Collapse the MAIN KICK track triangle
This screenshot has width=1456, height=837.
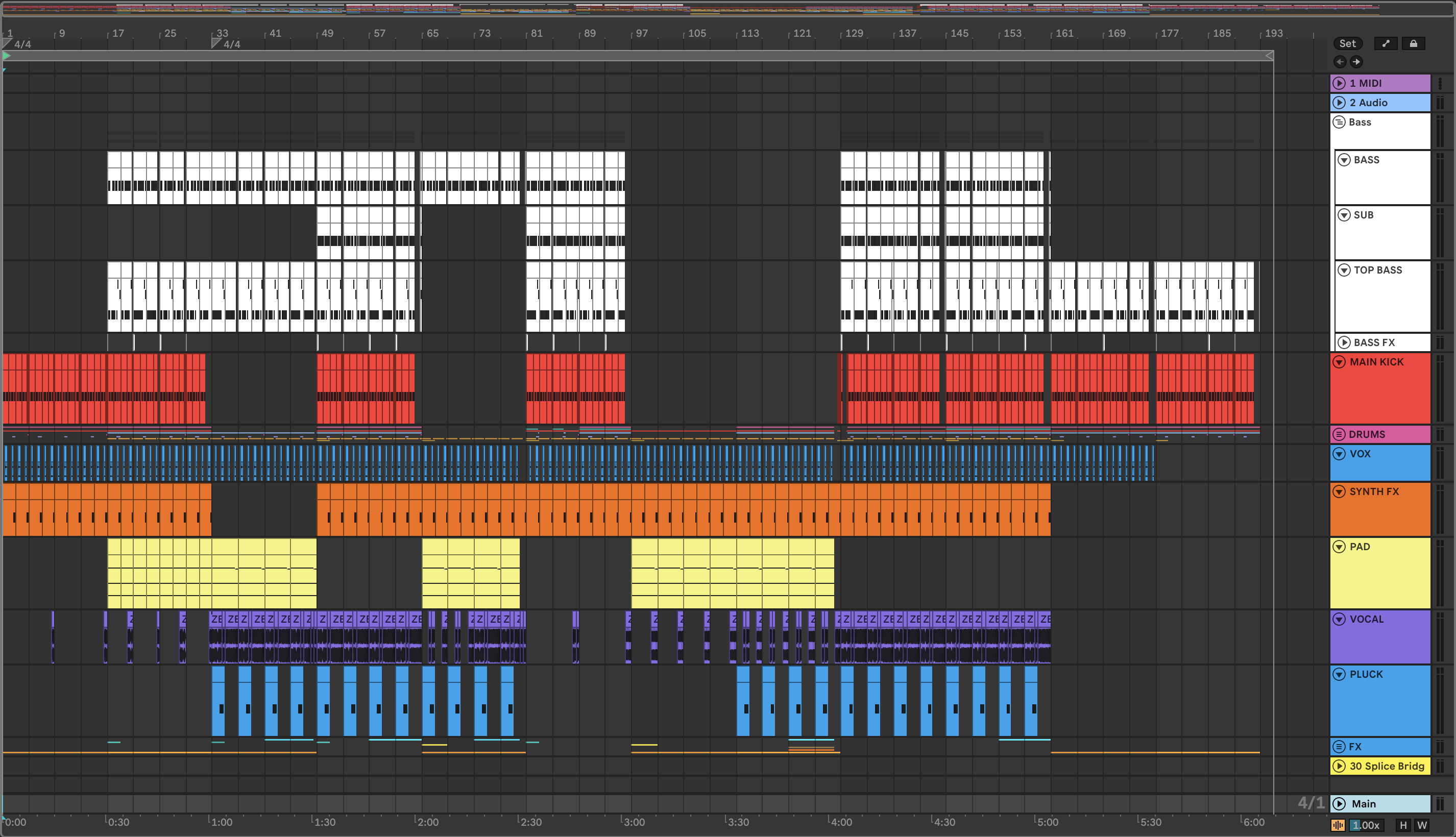click(1339, 362)
